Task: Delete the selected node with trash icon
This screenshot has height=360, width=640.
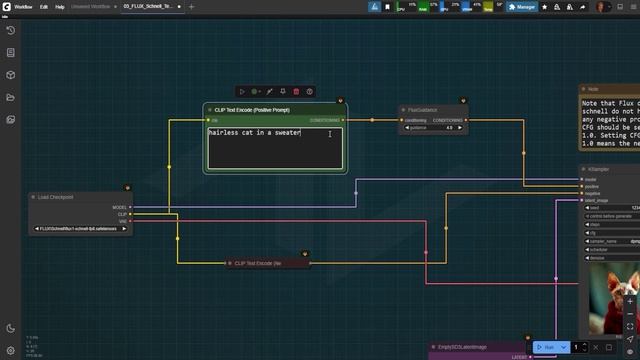Action: 296,91
